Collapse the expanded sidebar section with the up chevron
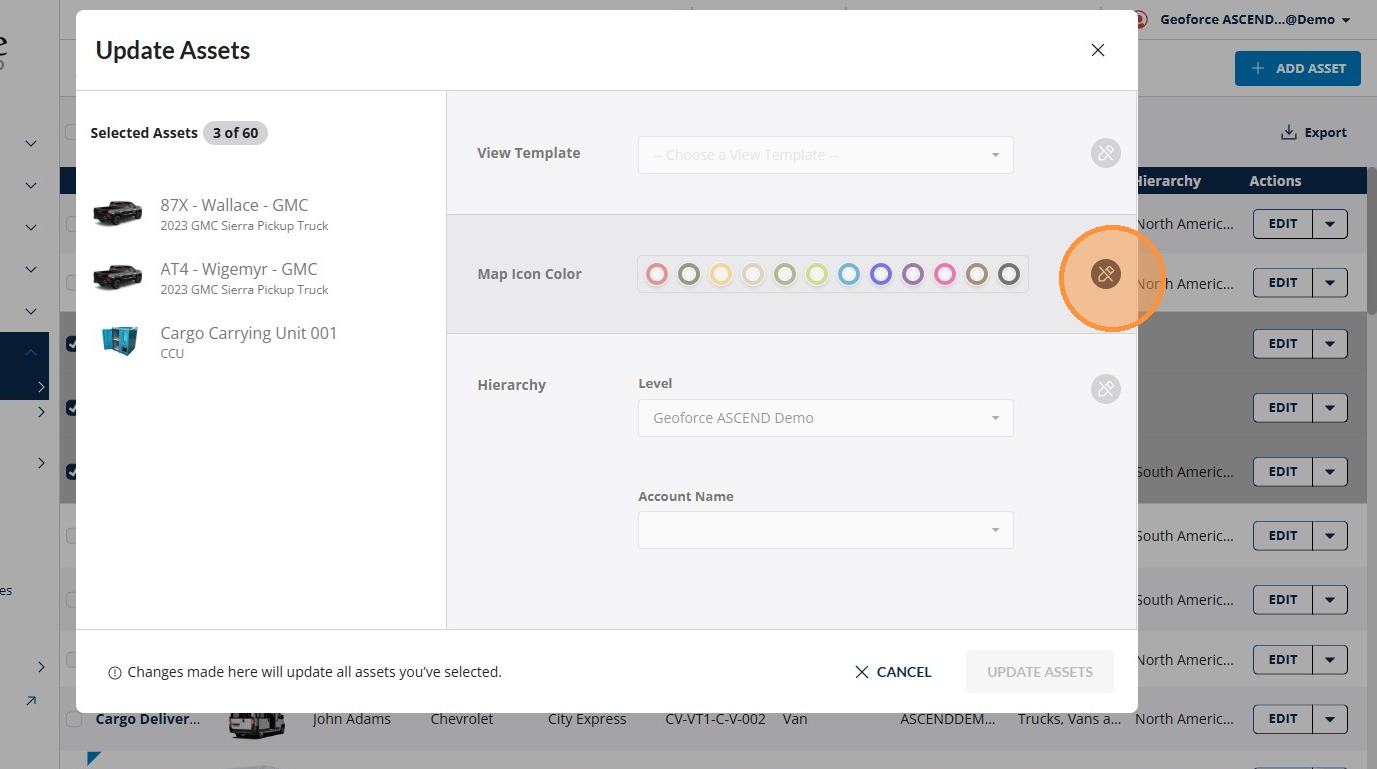This screenshot has height=769, width=1377. 31,353
